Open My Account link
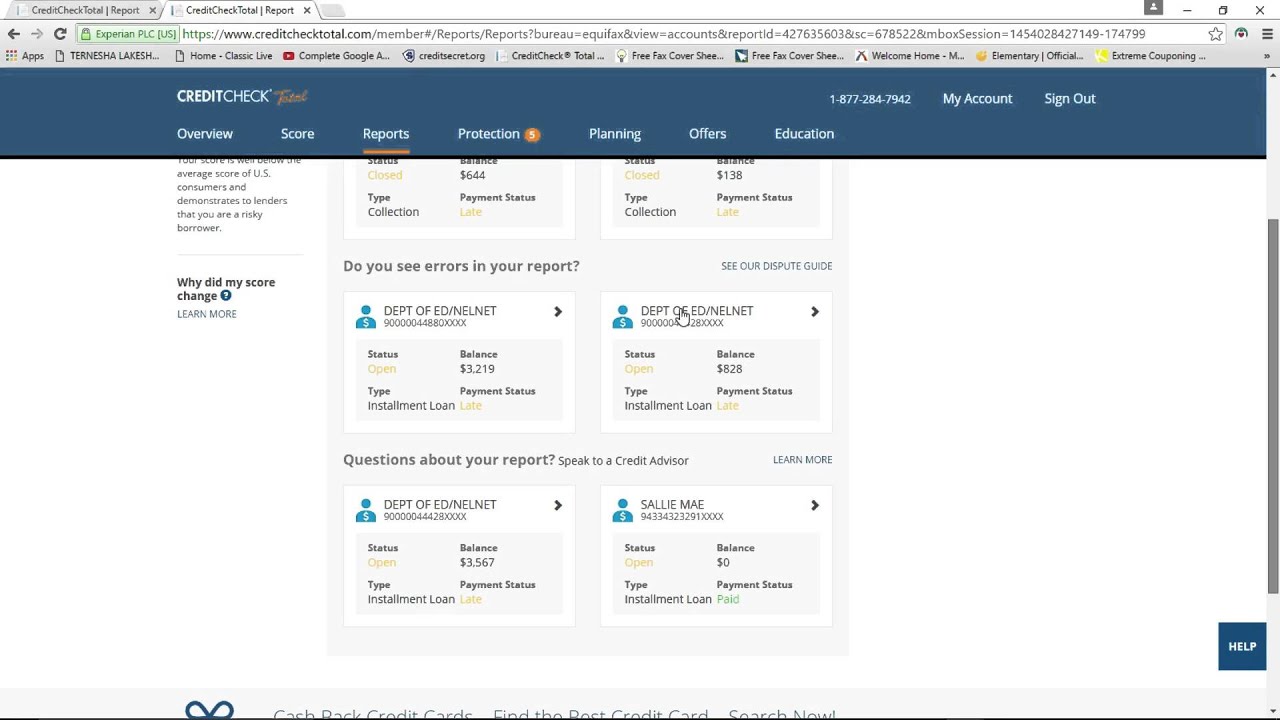 click(977, 99)
